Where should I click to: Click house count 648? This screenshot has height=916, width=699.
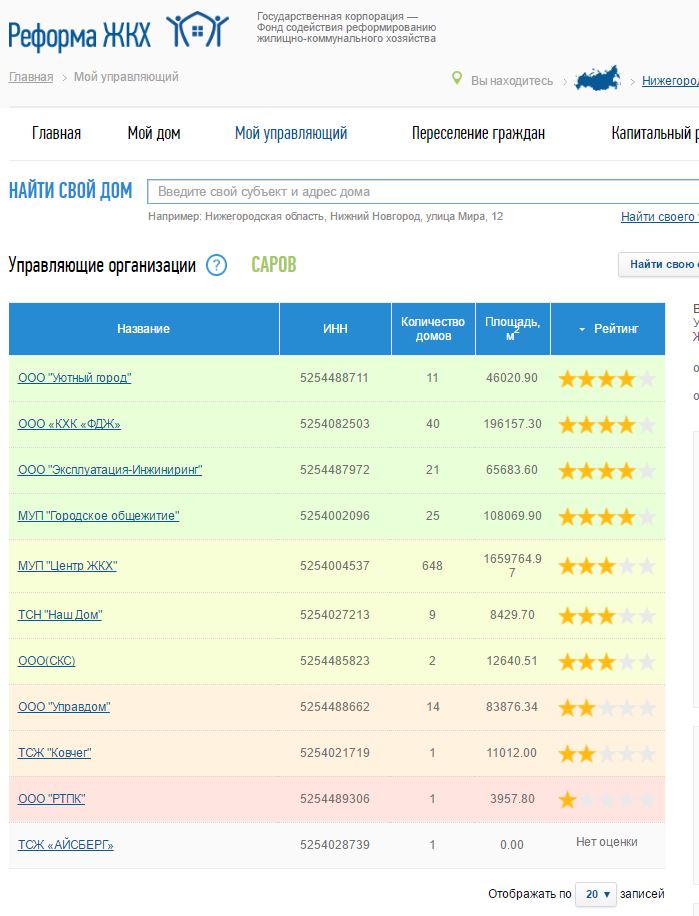433,566
